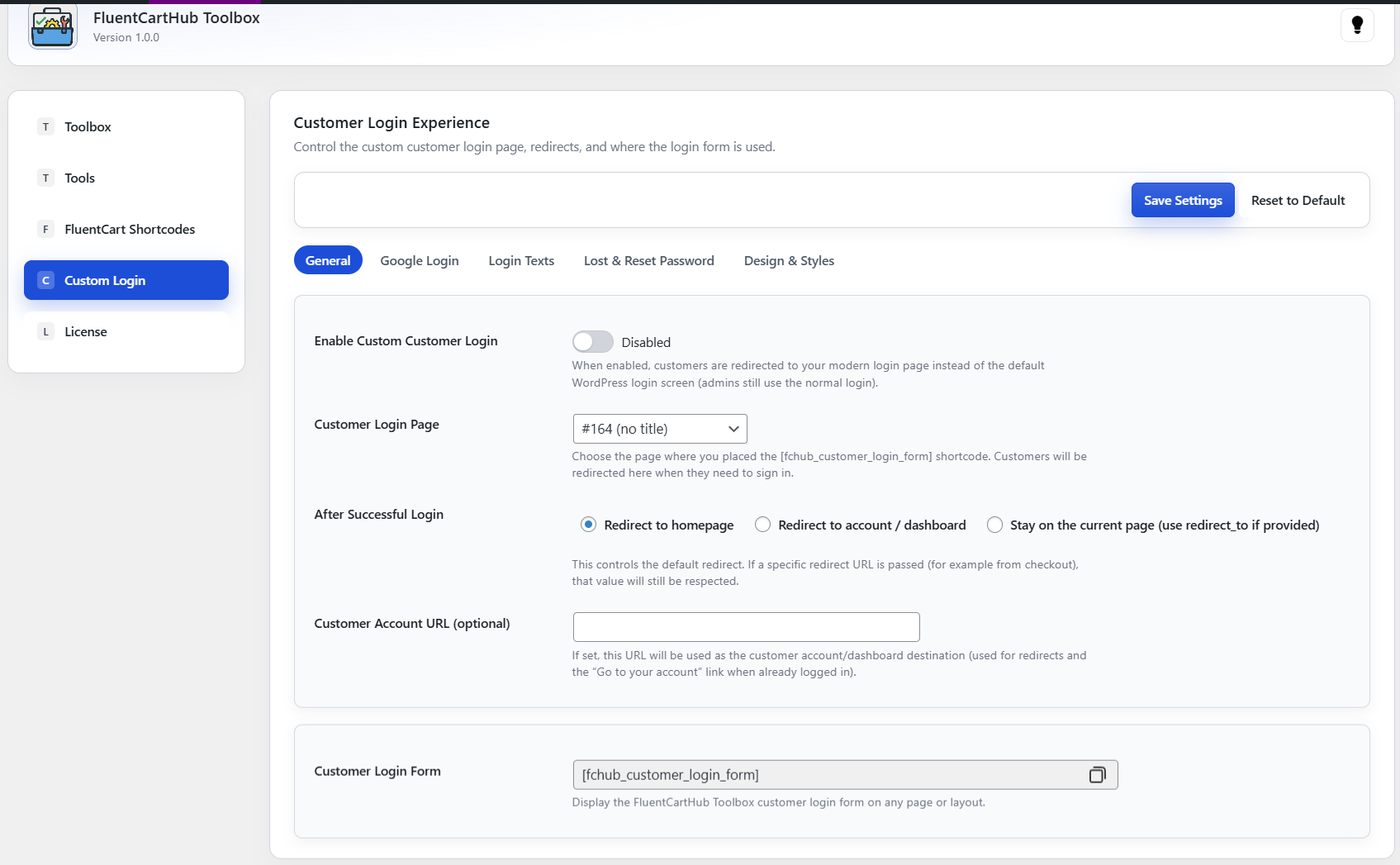Screen dimensions: 1400x865
Task: Open the Customer Login Page dropdown
Action: (x=659, y=429)
